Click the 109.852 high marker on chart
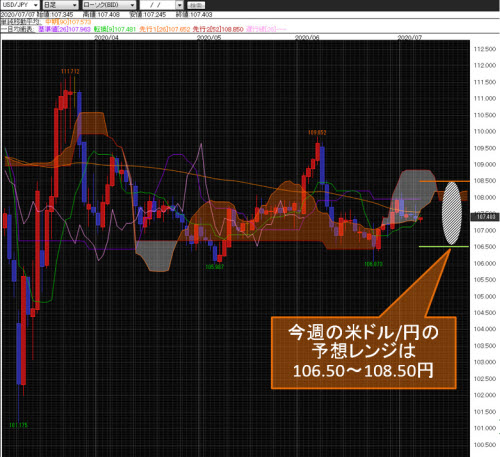500x457 pixels. click(317, 133)
